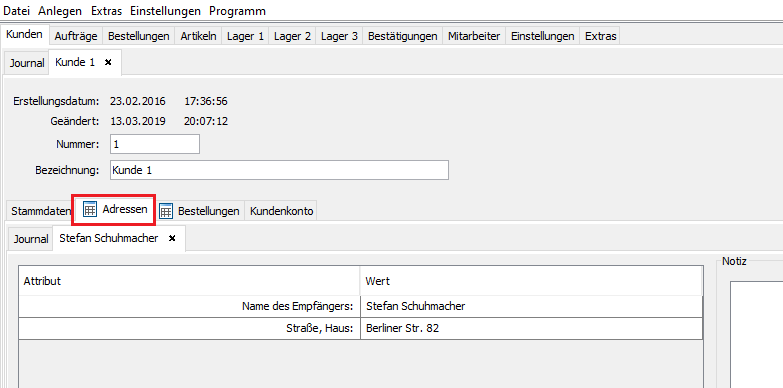The height and width of the screenshot is (388, 783).
Task: Click the modified time 20:07:12
Action: 206,121
